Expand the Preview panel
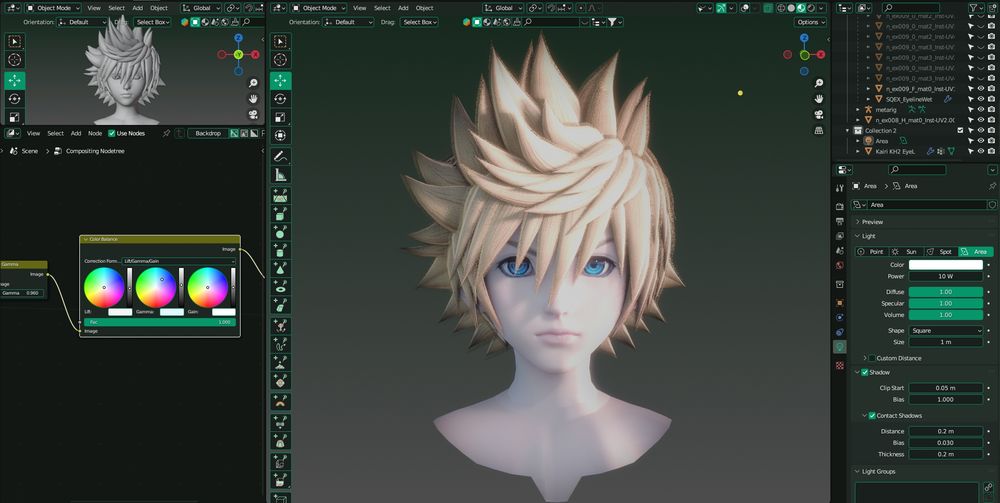Viewport: 1000px width, 503px height. pos(872,222)
